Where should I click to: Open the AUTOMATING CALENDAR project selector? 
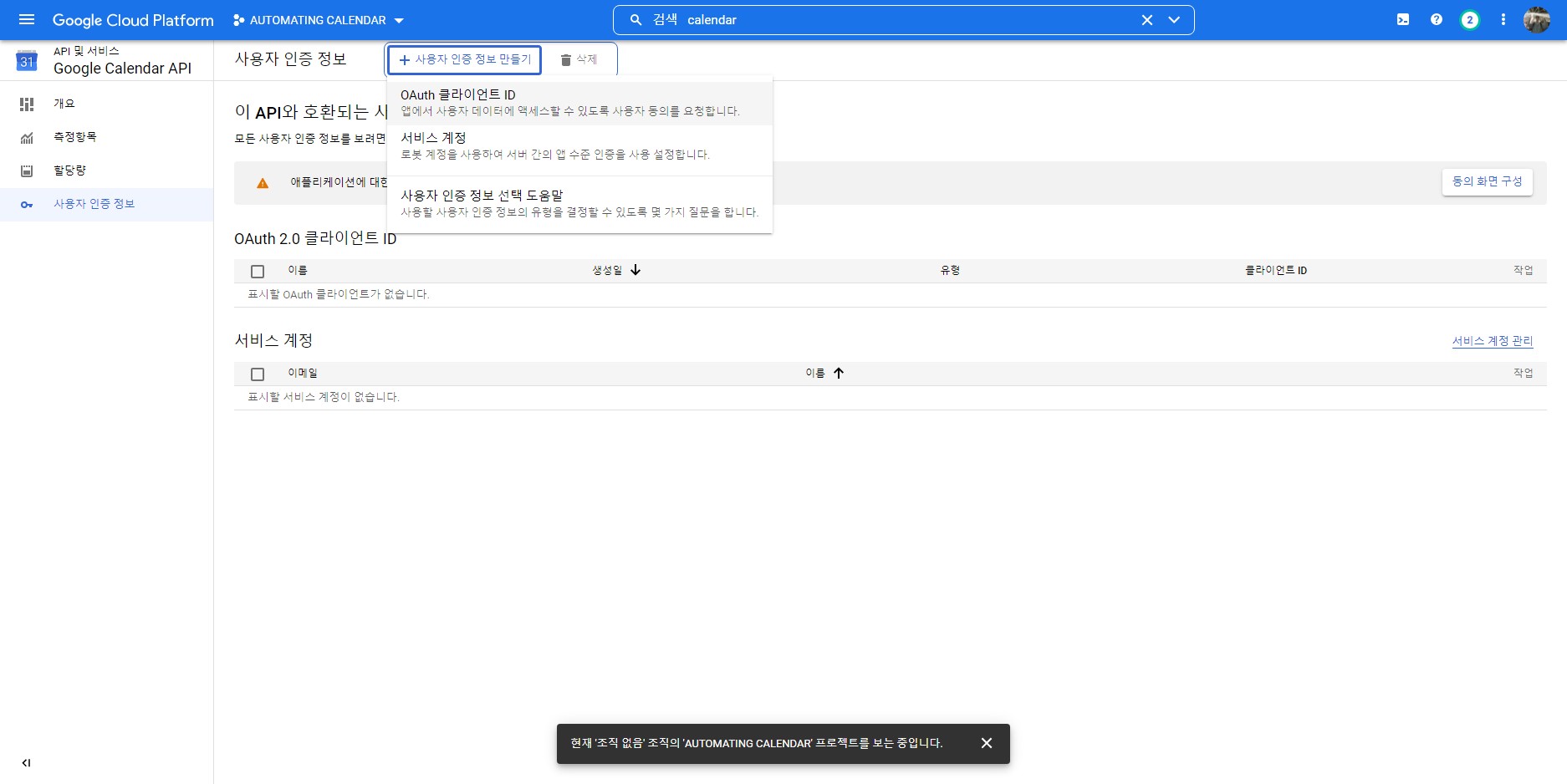(319, 20)
